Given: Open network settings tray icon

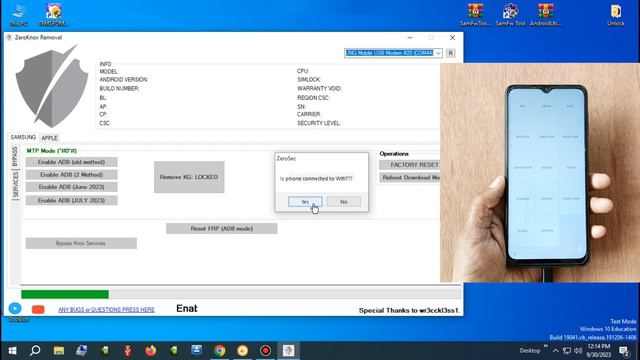Looking at the screenshot, I should [567, 351].
